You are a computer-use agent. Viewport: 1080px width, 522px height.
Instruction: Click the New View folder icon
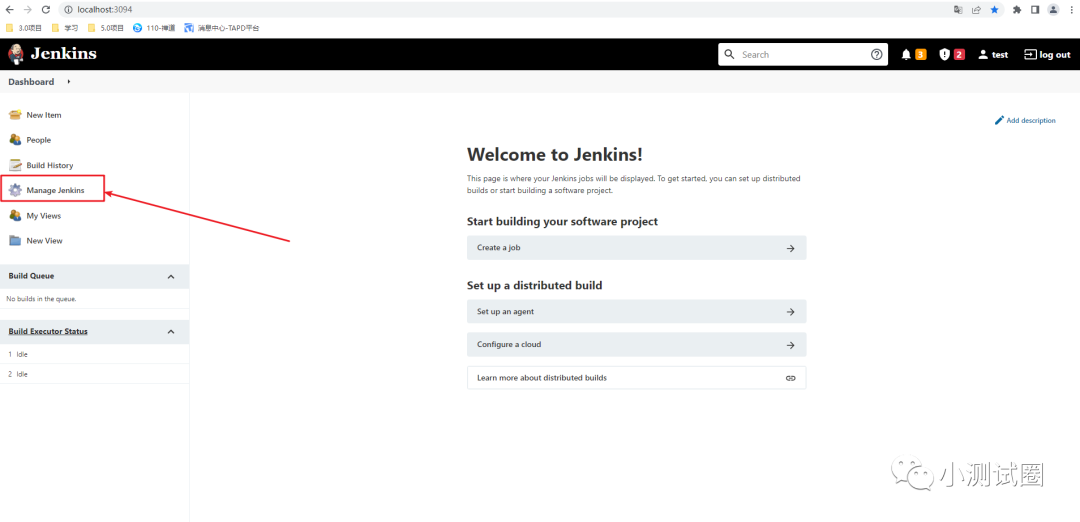pyautogui.click(x=15, y=241)
